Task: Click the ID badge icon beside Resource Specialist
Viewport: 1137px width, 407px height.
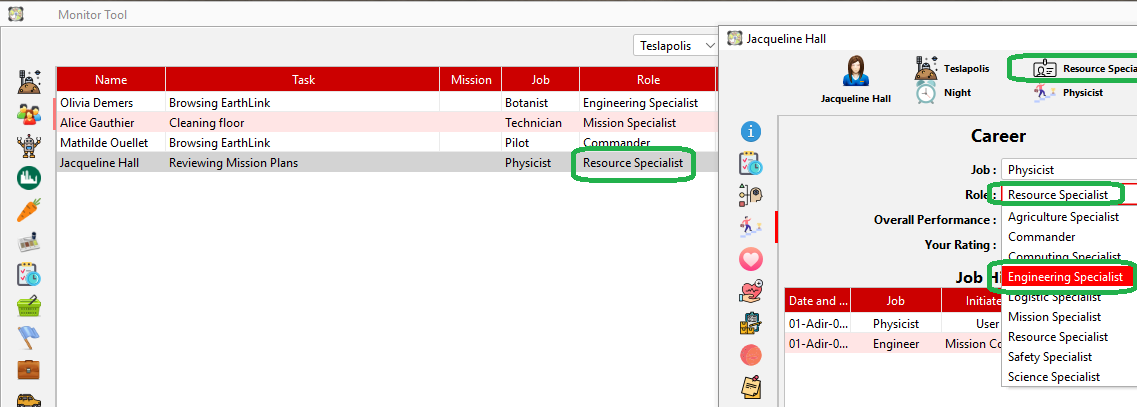Action: [1045, 68]
